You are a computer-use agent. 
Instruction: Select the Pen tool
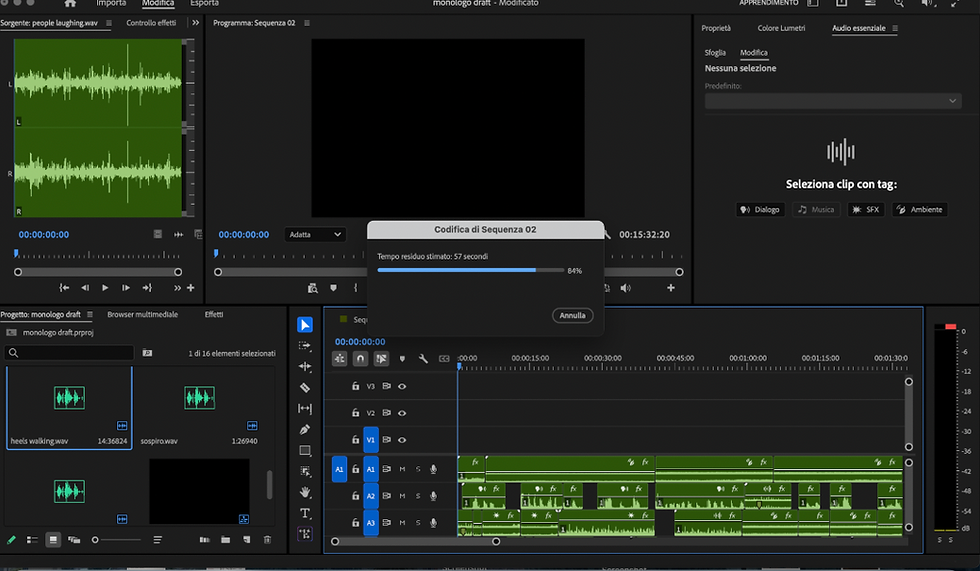[305, 430]
